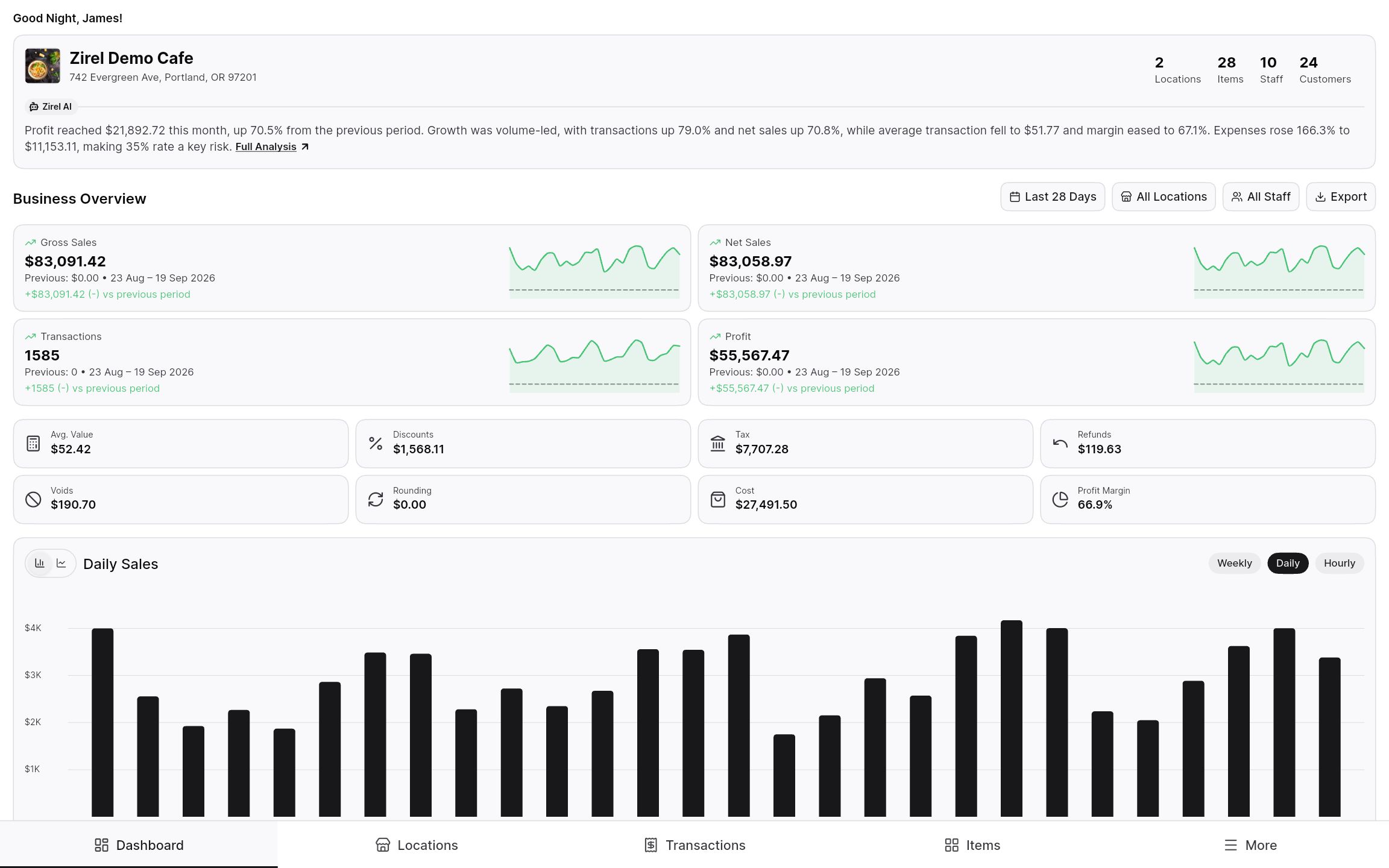The height and width of the screenshot is (868, 1389).
Task: Switch Daily Sales to line chart view
Action: tap(61, 563)
